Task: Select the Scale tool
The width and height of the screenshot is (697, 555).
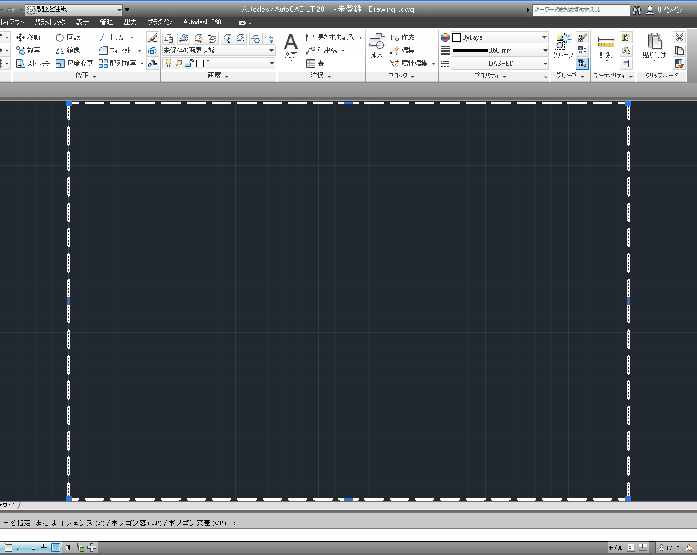Action: [x=74, y=64]
